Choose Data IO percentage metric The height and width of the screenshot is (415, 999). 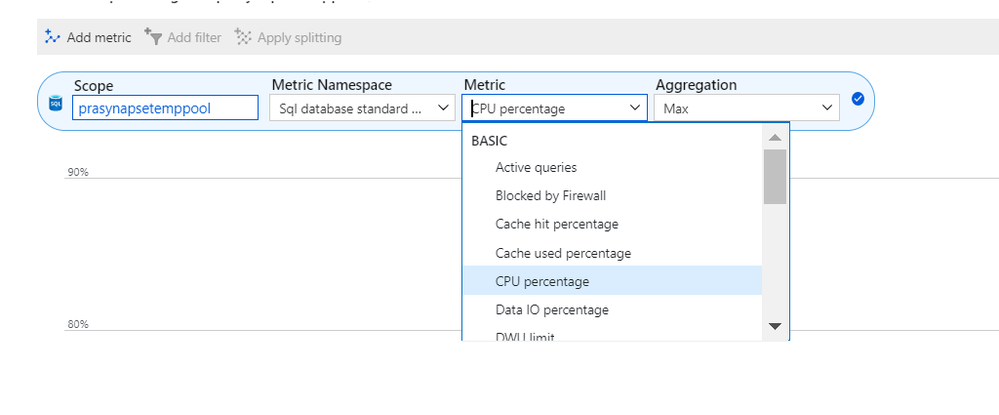(x=551, y=310)
